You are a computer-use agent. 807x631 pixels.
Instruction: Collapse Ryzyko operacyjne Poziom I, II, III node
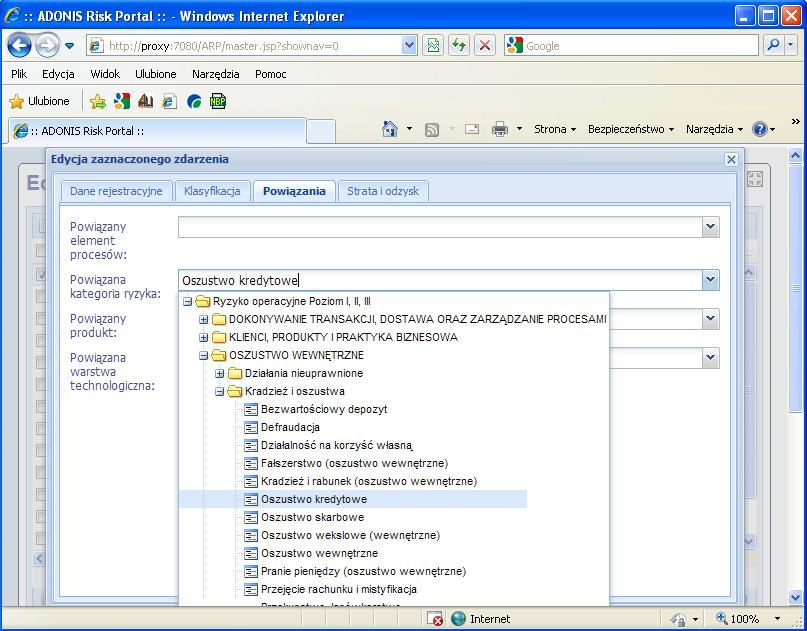[x=187, y=302]
